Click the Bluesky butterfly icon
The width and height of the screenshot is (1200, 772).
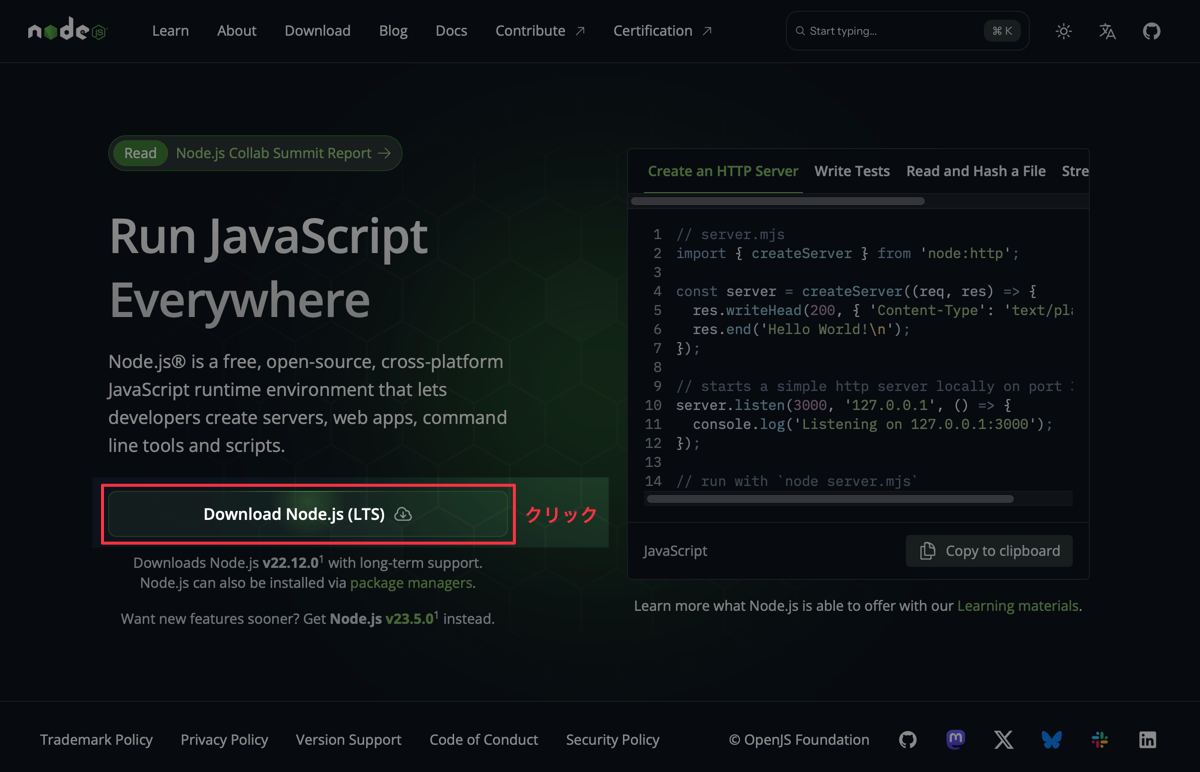click(1051, 739)
